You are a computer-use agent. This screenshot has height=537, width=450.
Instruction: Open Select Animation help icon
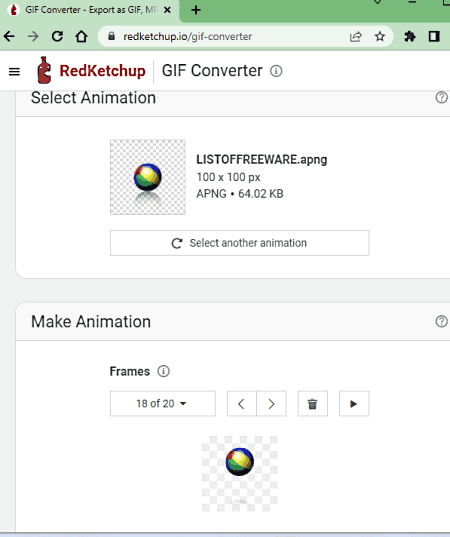441,97
